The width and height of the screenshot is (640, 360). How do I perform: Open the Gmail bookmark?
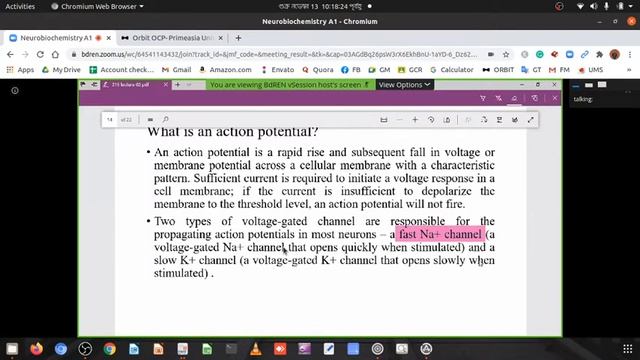coord(176,70)
